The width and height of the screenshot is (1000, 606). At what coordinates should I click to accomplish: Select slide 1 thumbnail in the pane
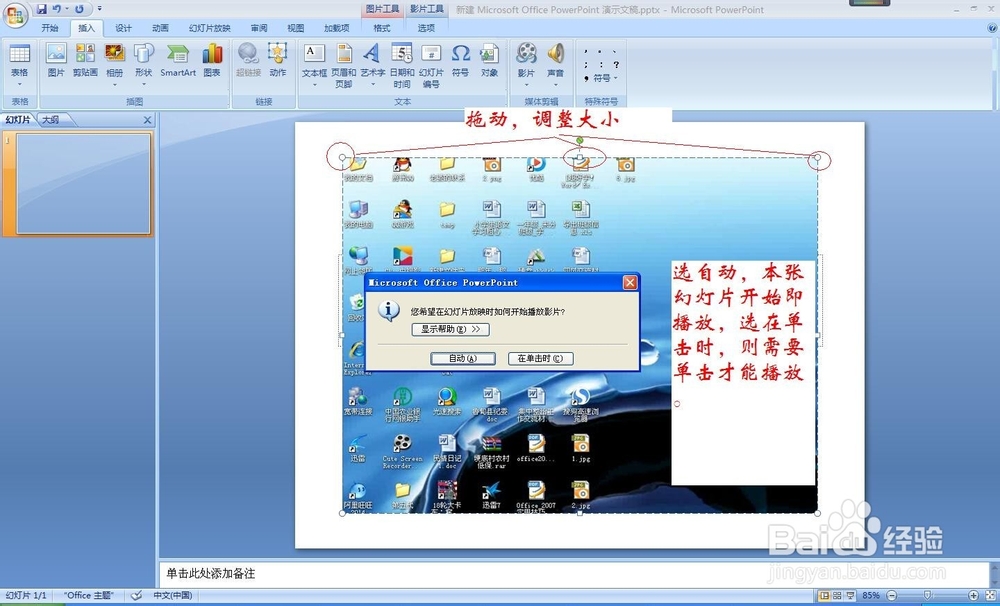(x=84, y=184)
